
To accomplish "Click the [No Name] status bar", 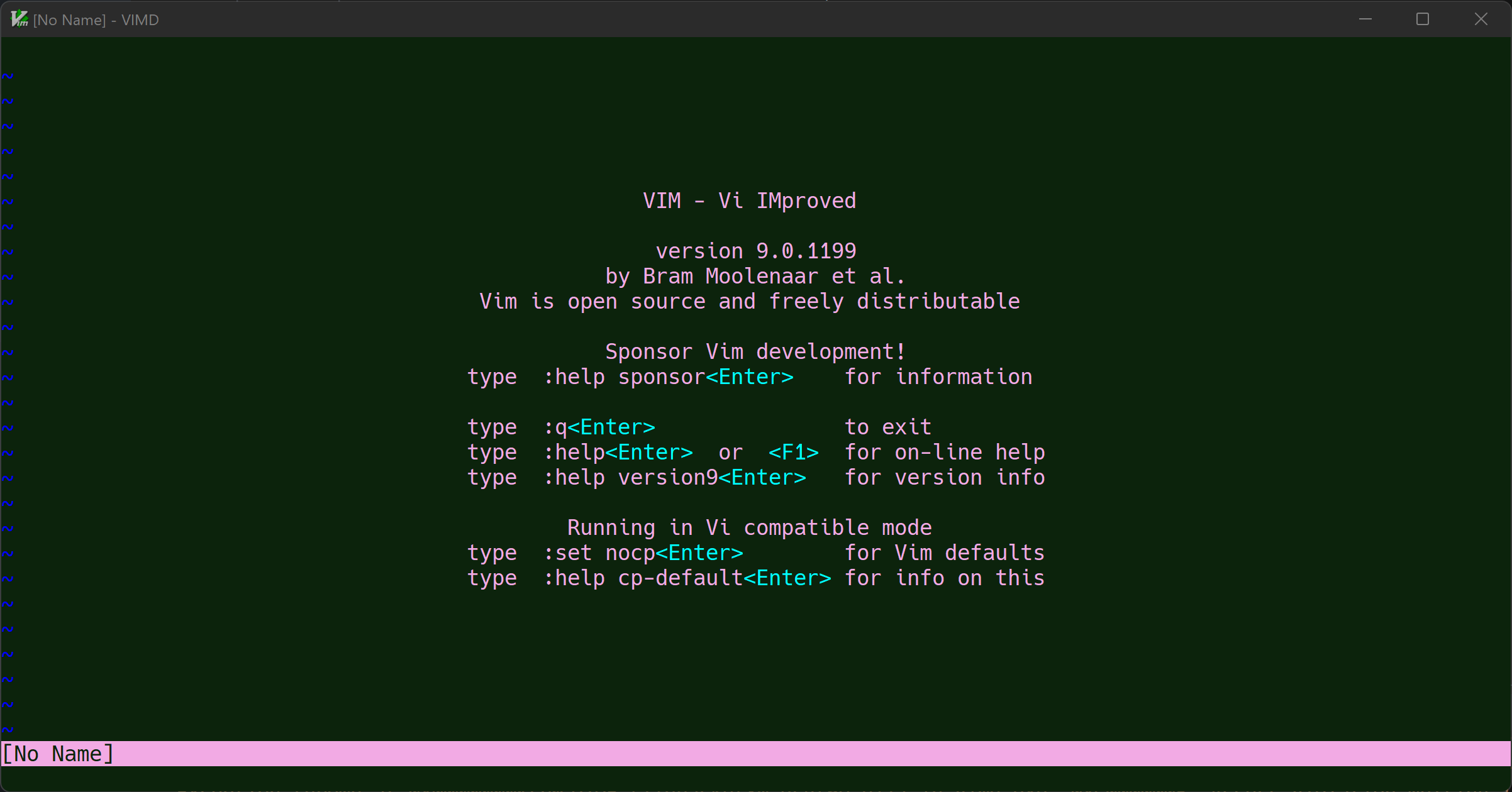I will (58, 754).
